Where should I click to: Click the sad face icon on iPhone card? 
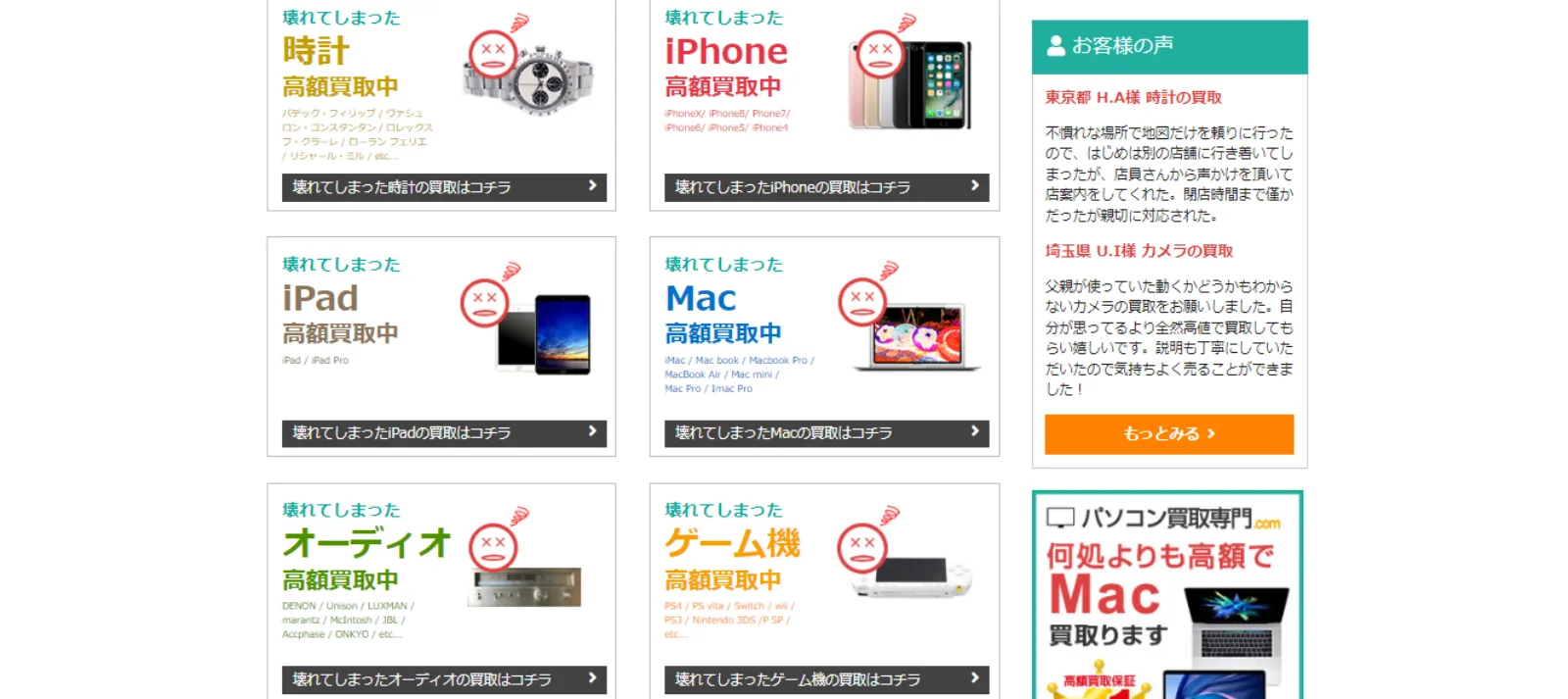[x=880, y=53]
